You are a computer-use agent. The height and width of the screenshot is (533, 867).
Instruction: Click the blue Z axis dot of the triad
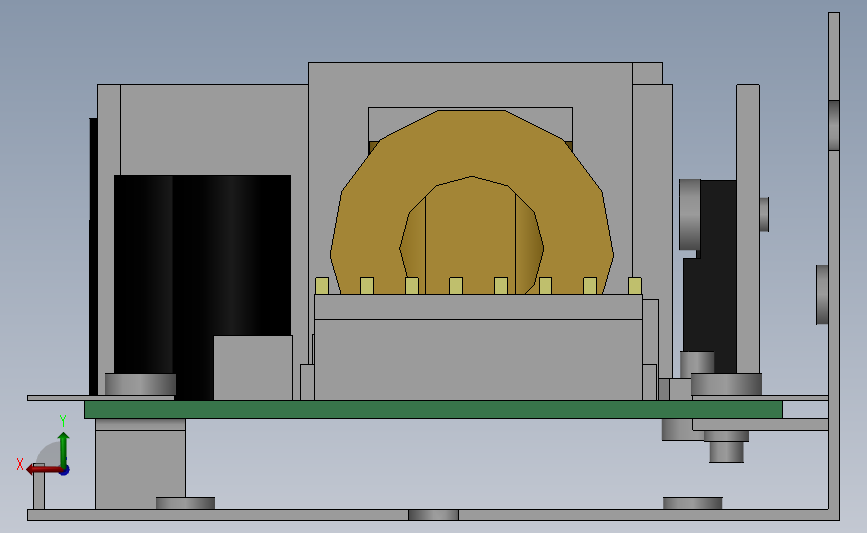click(x=64, y=471)
